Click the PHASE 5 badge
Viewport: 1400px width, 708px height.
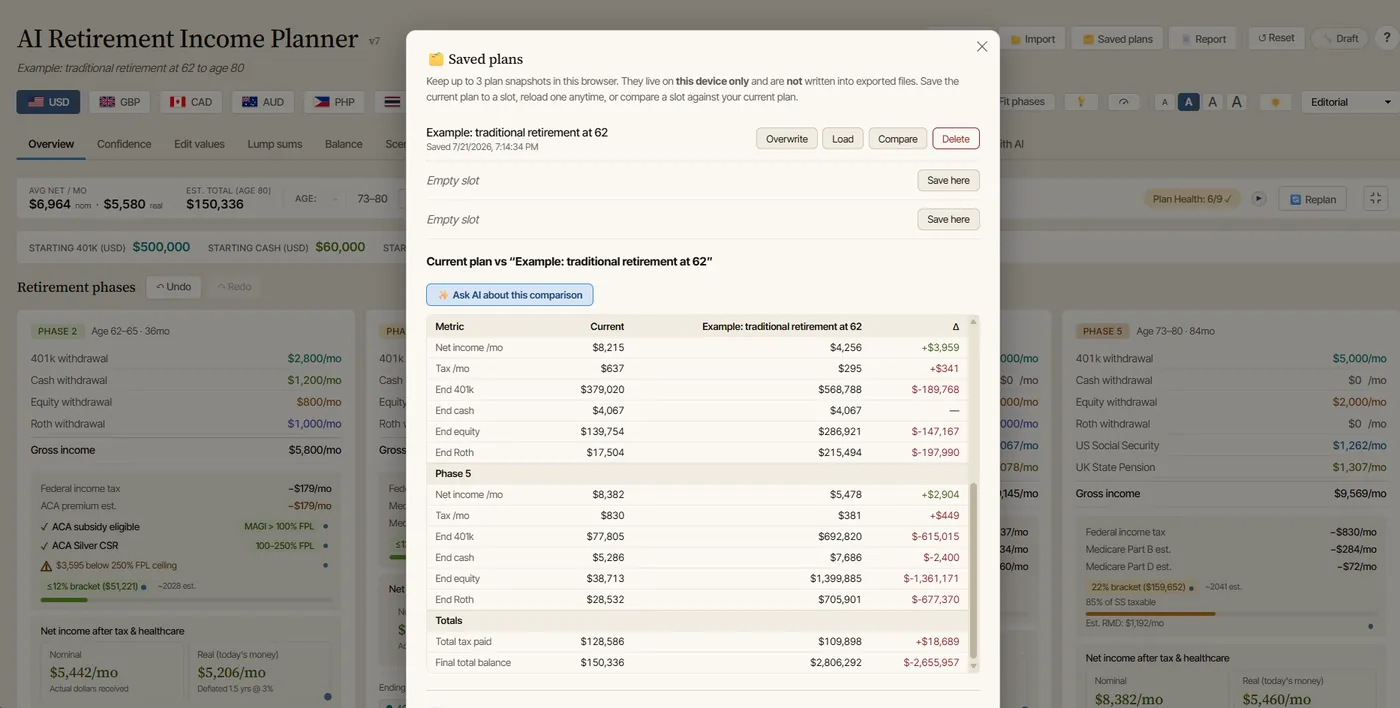[x=1102, y=331]
